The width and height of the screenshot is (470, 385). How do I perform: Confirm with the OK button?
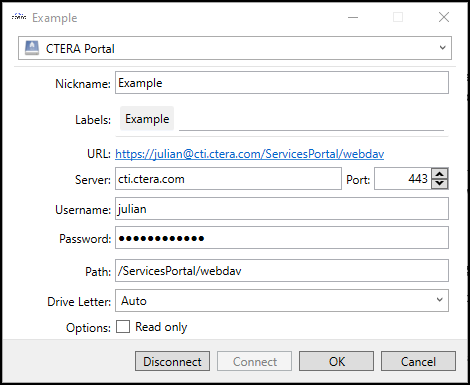point(336,361)
